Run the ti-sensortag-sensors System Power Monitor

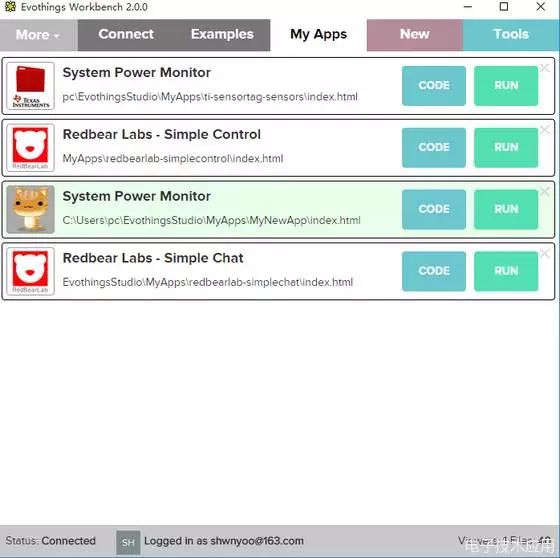click(506, 86)
